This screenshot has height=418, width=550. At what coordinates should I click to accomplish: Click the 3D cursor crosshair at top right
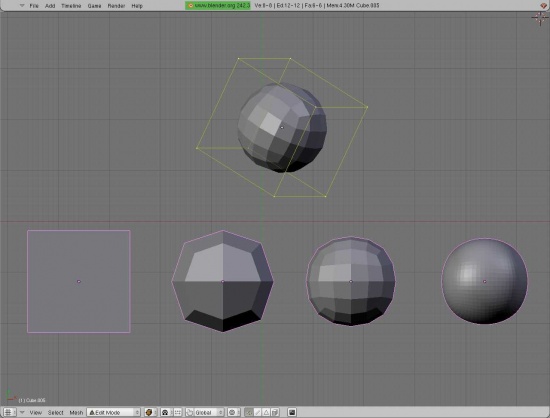click(x=540, y=18)
